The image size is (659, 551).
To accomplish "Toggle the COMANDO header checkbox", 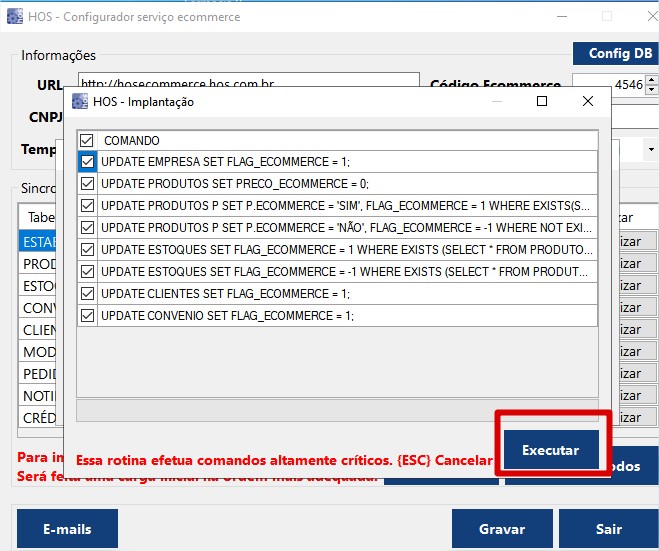I will (87, 141).
